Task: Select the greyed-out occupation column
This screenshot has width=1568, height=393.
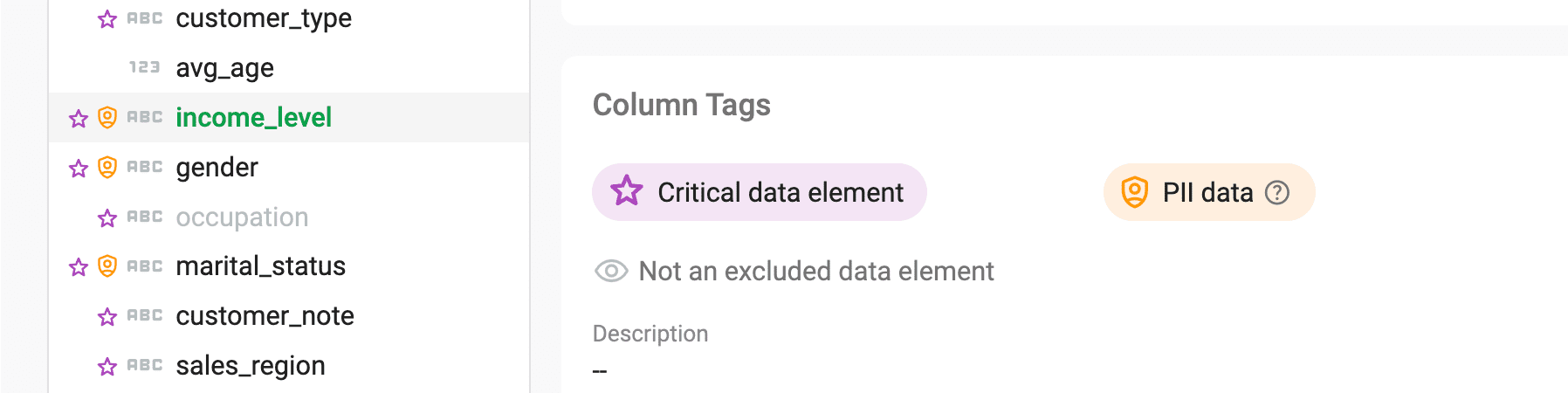Action: pyautogui.click(x=242, y=217)
